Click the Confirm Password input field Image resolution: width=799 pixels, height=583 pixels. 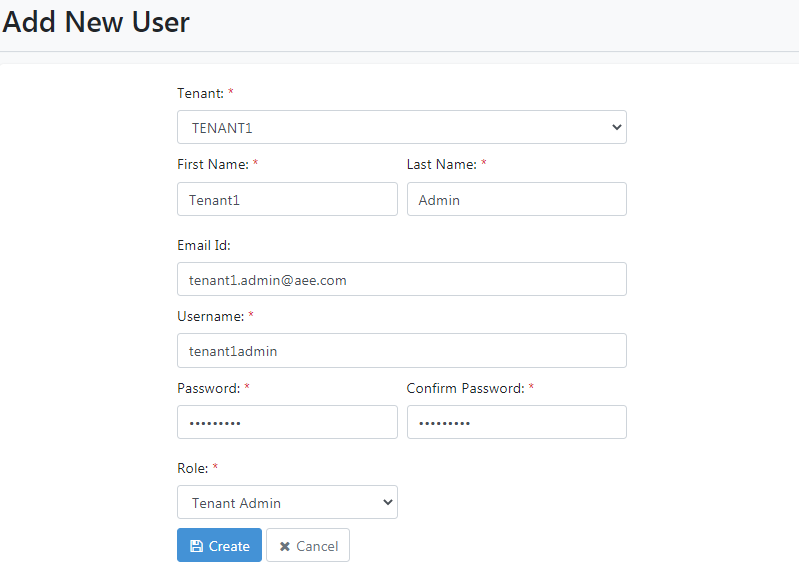[517, 422]
